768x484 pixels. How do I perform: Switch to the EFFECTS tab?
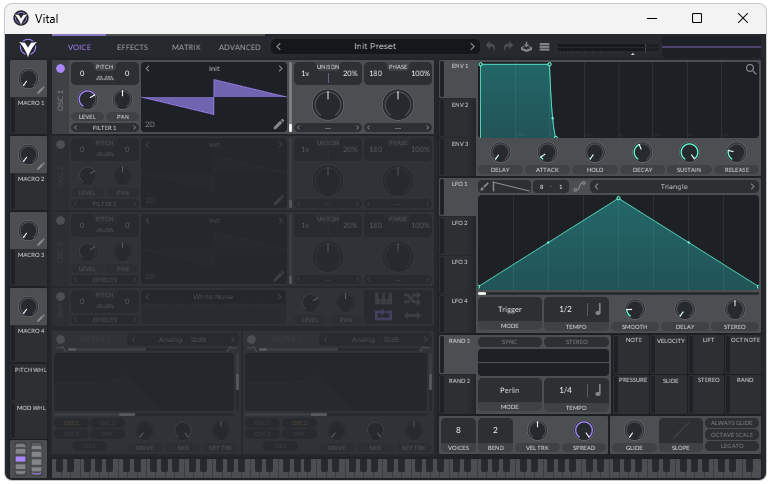[x=132, y=47]
